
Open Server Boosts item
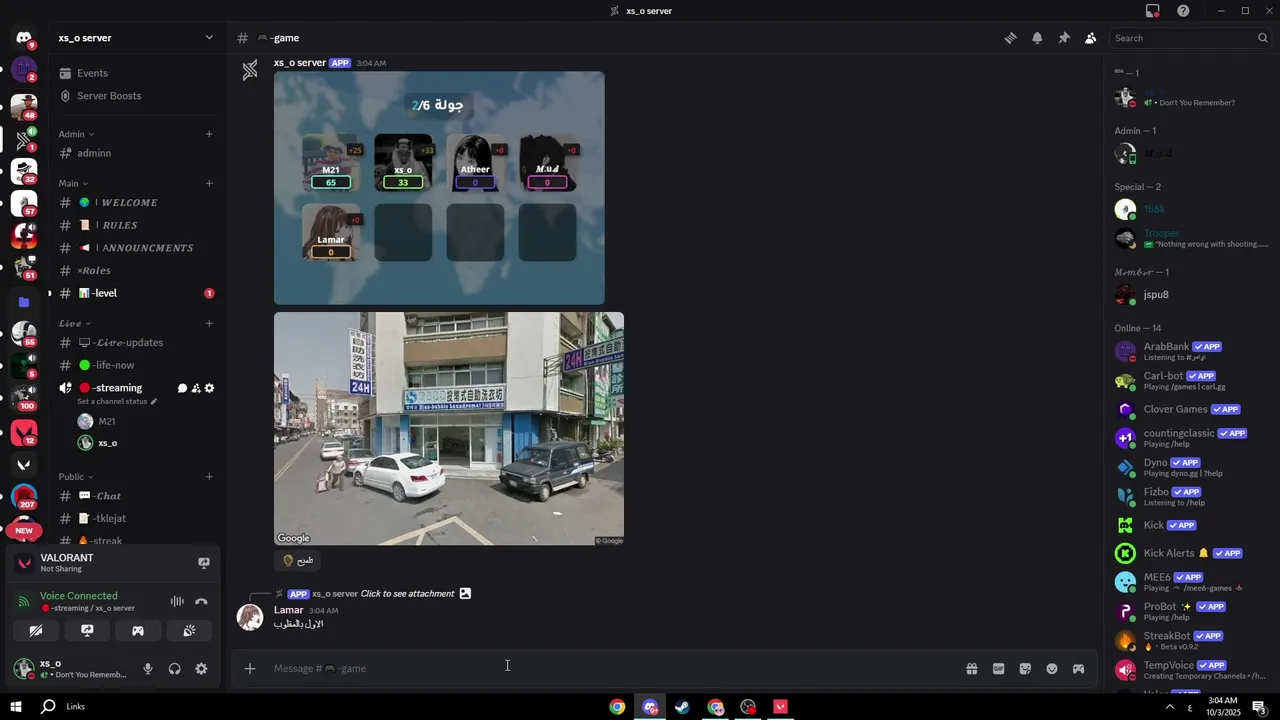point(136,96)
